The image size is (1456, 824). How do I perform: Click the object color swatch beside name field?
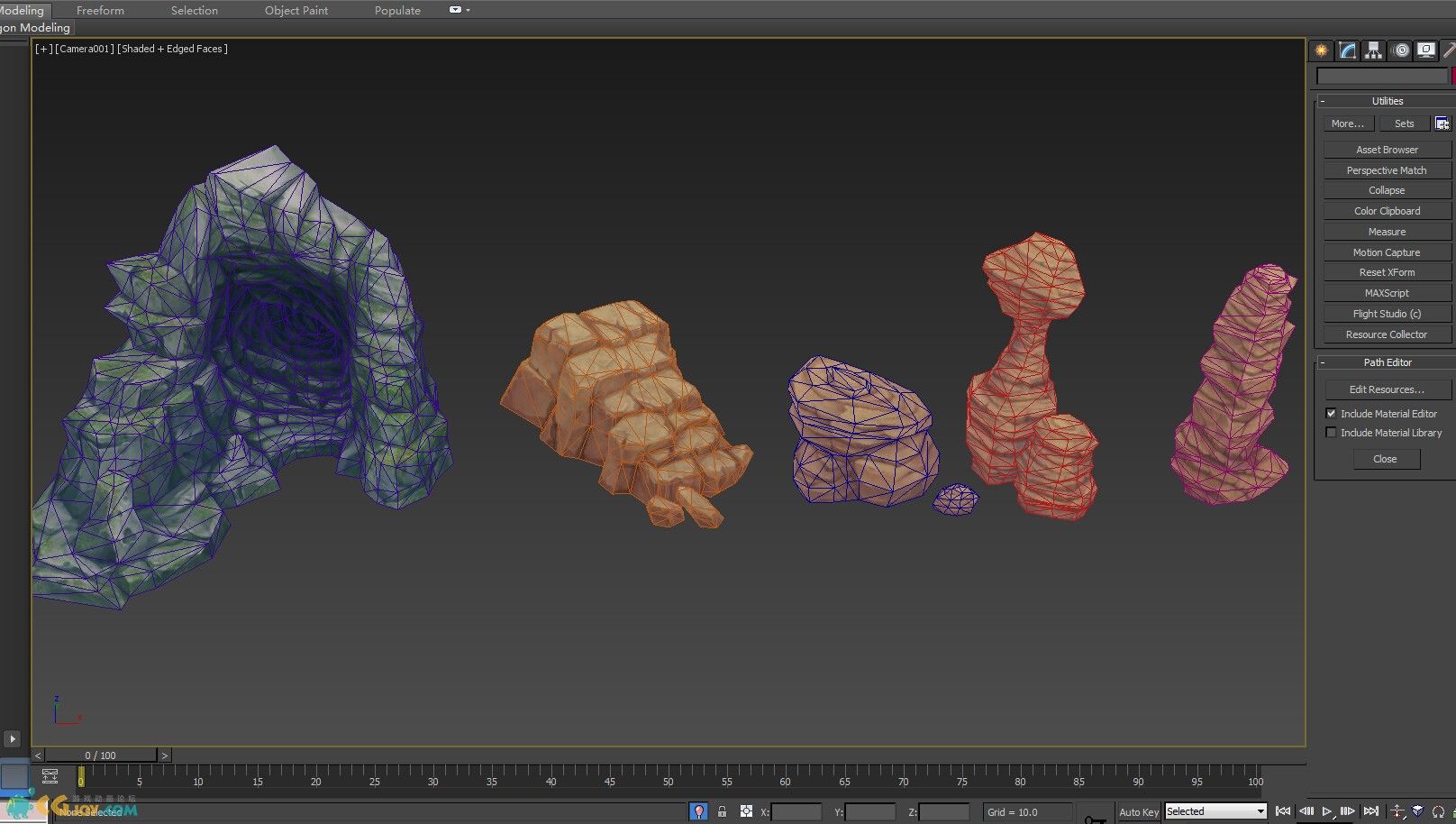[1453, 77]
